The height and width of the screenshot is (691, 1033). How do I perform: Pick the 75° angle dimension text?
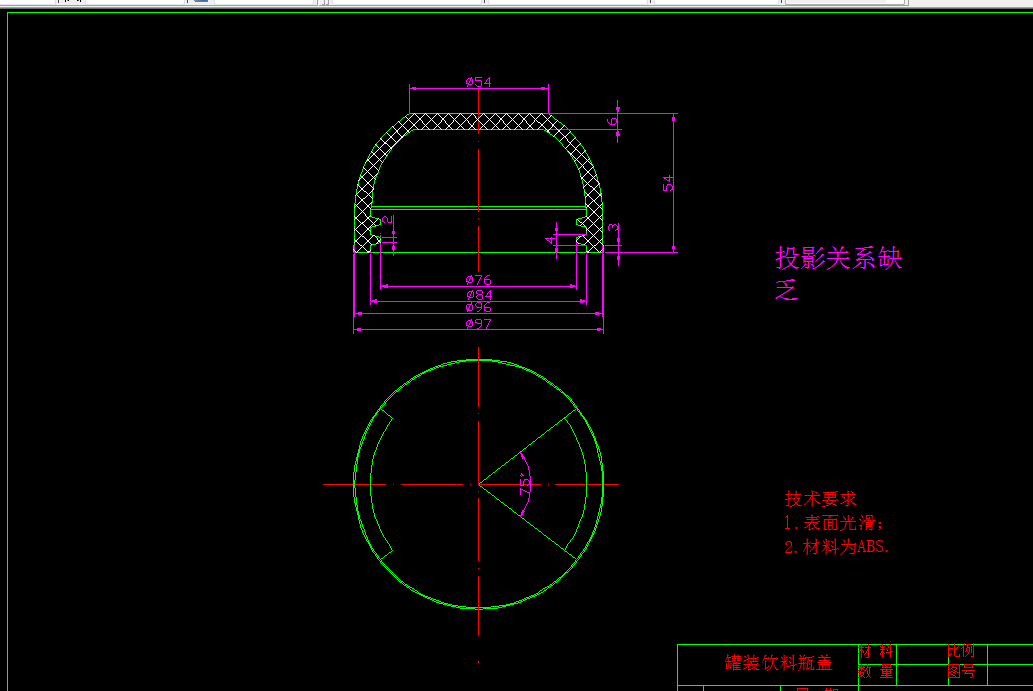click(524, 484)
